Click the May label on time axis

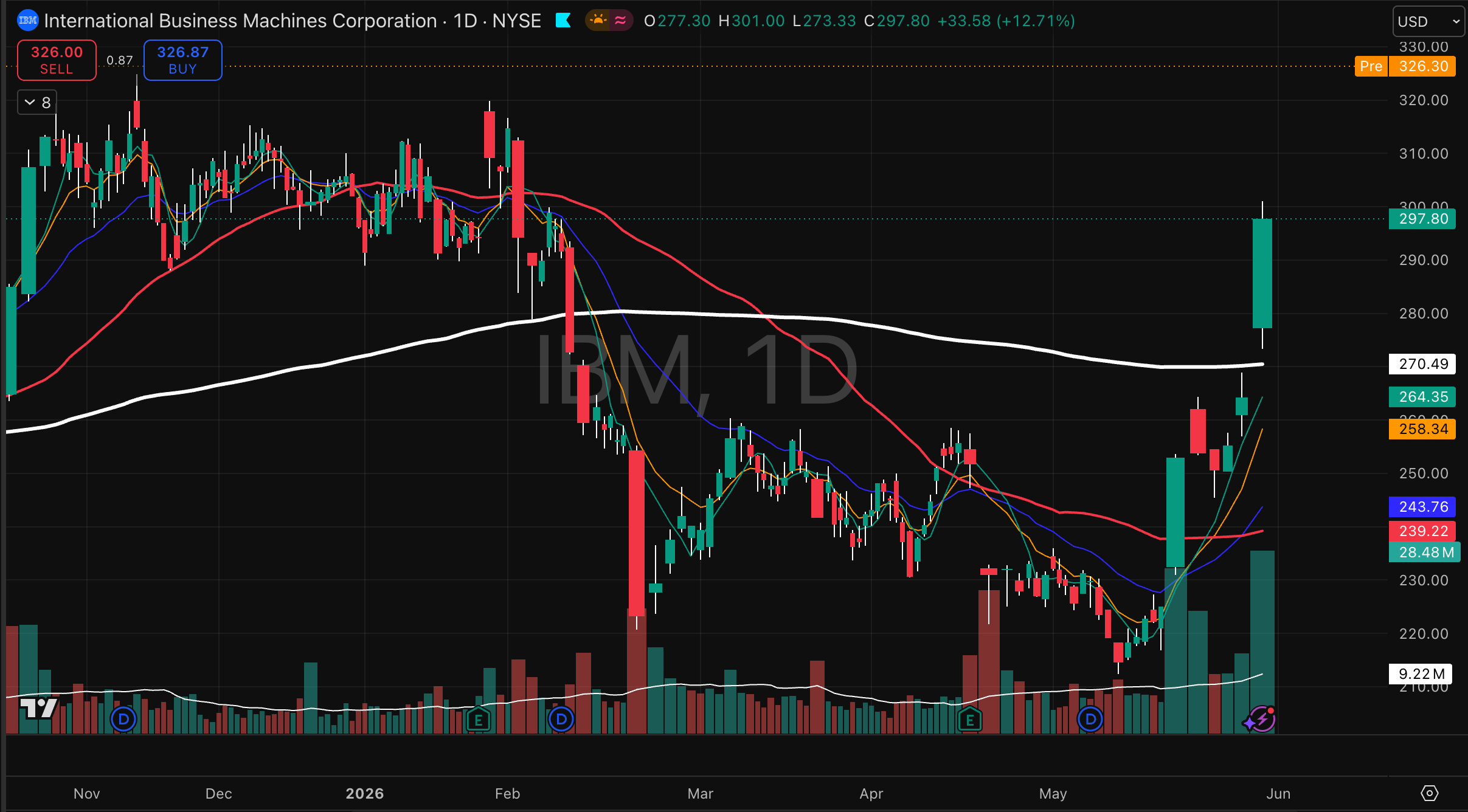coord(1053,793)
